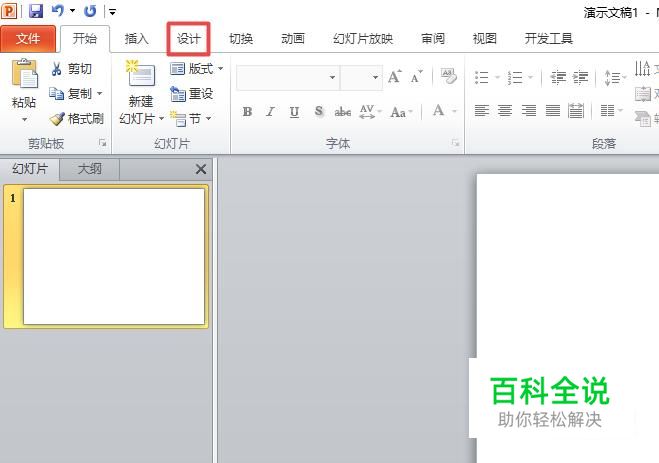
Task: Open the 设计 (Design) tab
Action: (188, 39)
